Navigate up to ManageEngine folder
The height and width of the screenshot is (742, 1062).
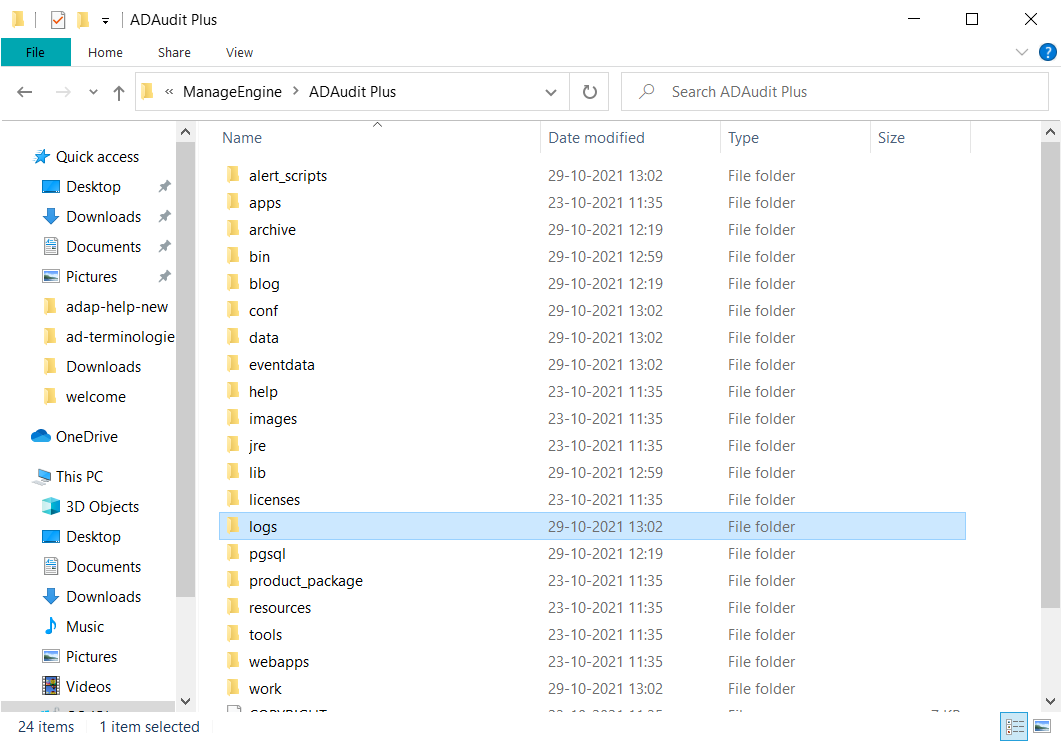click(x=118, y=91)
